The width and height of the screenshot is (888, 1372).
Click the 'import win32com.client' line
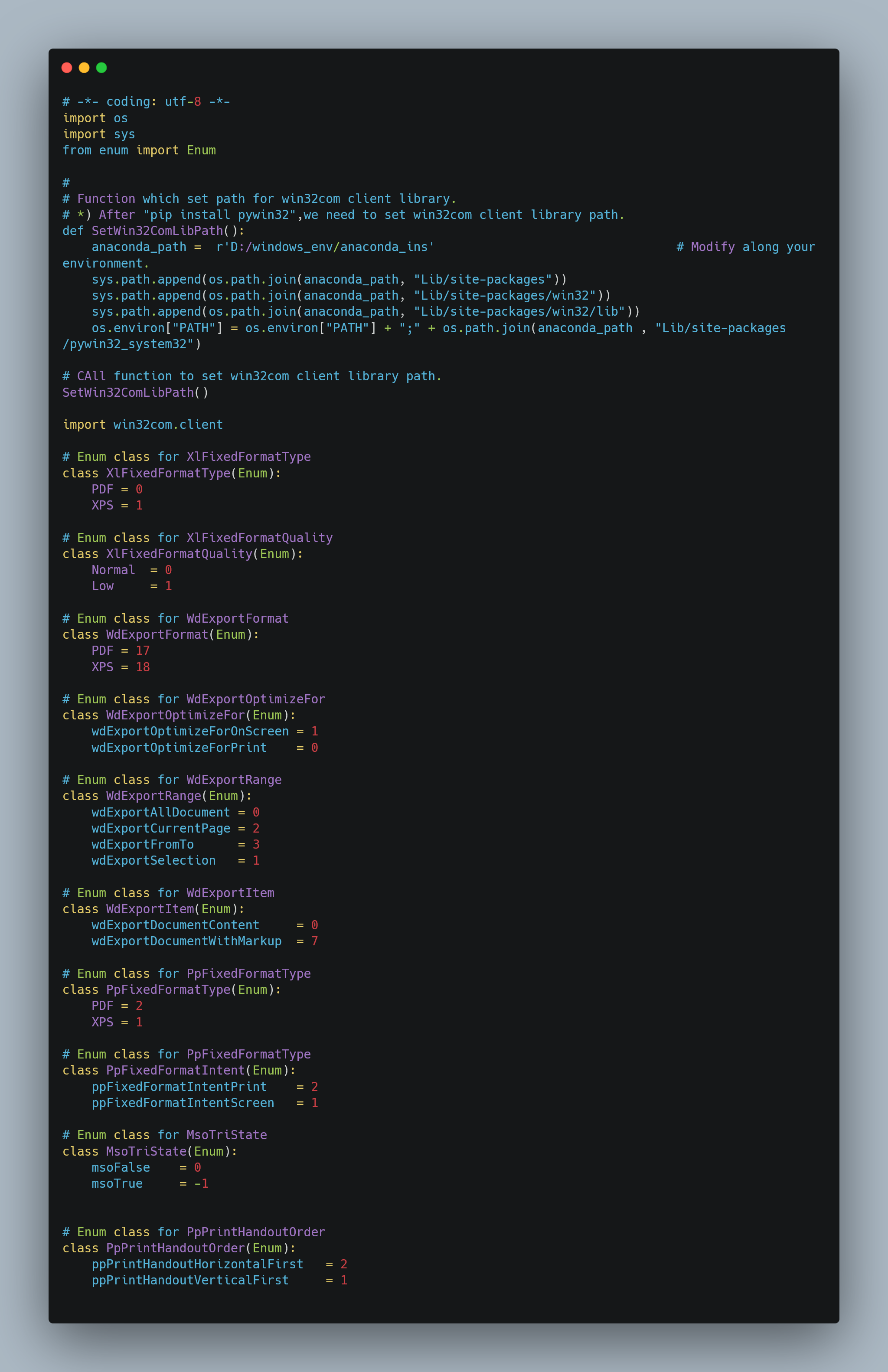(x=142, y=424)
